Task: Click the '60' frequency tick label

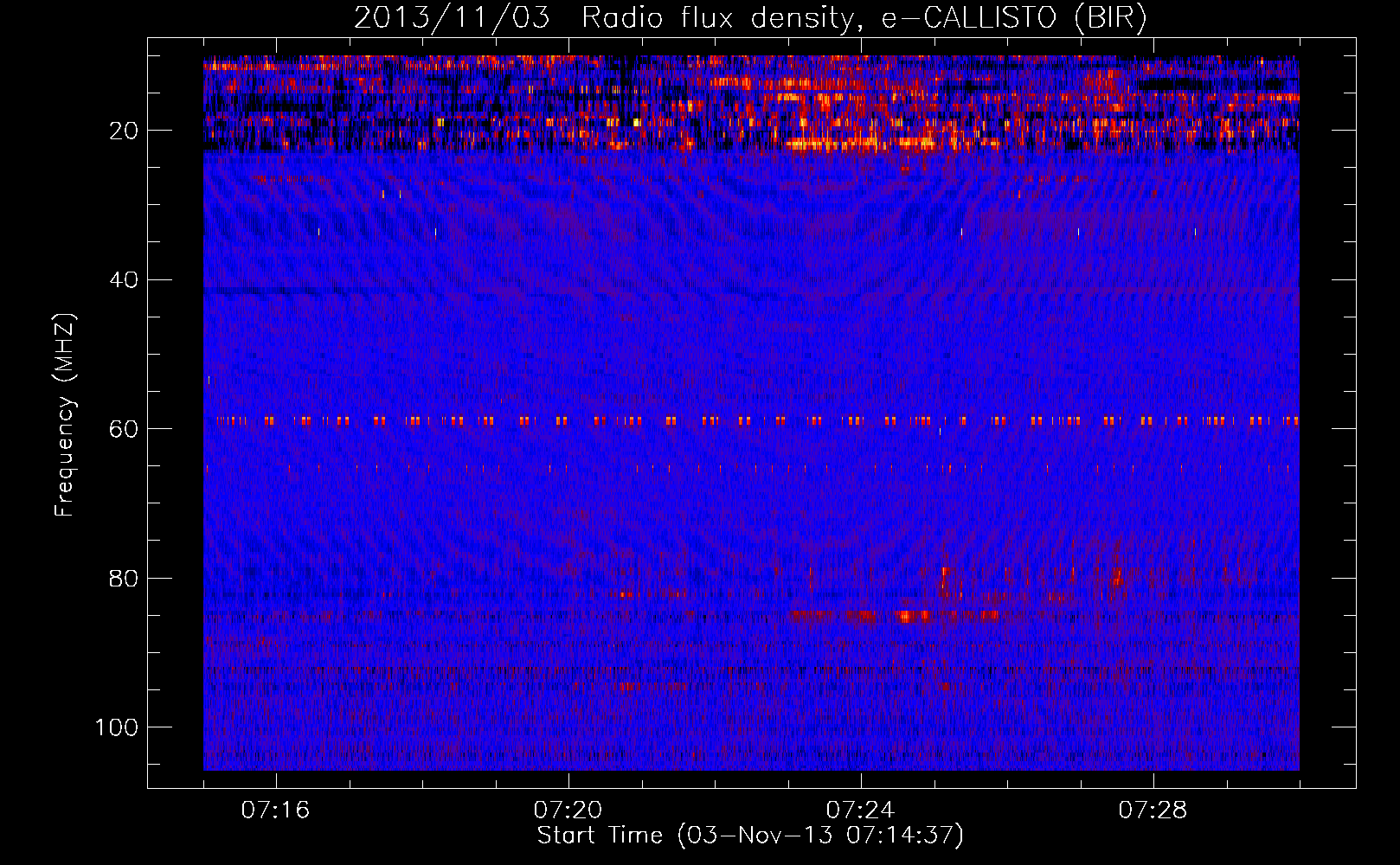Action: tap(124, 429)
